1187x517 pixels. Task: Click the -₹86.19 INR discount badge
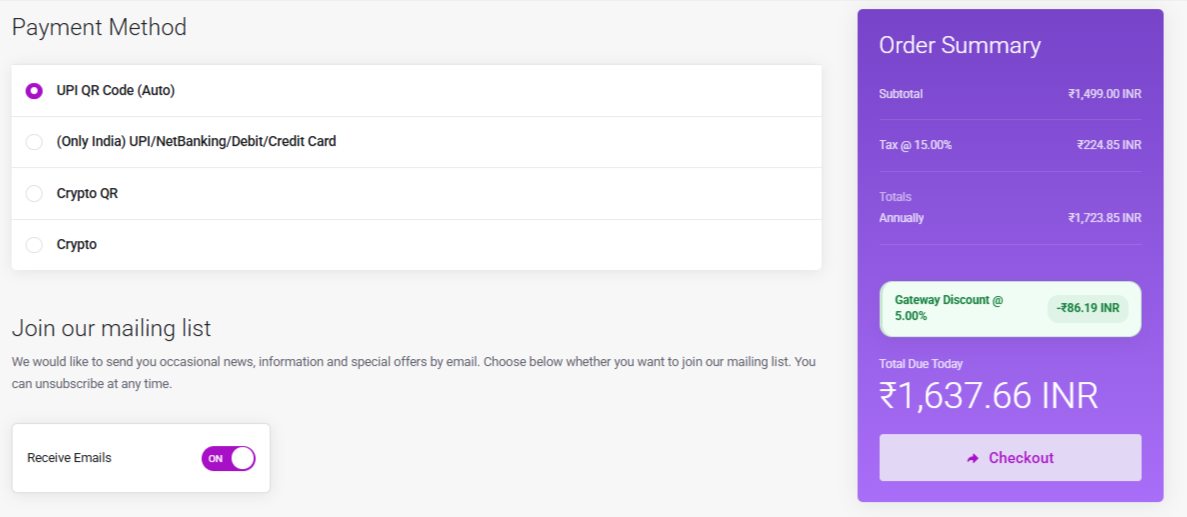point(1088,308)
